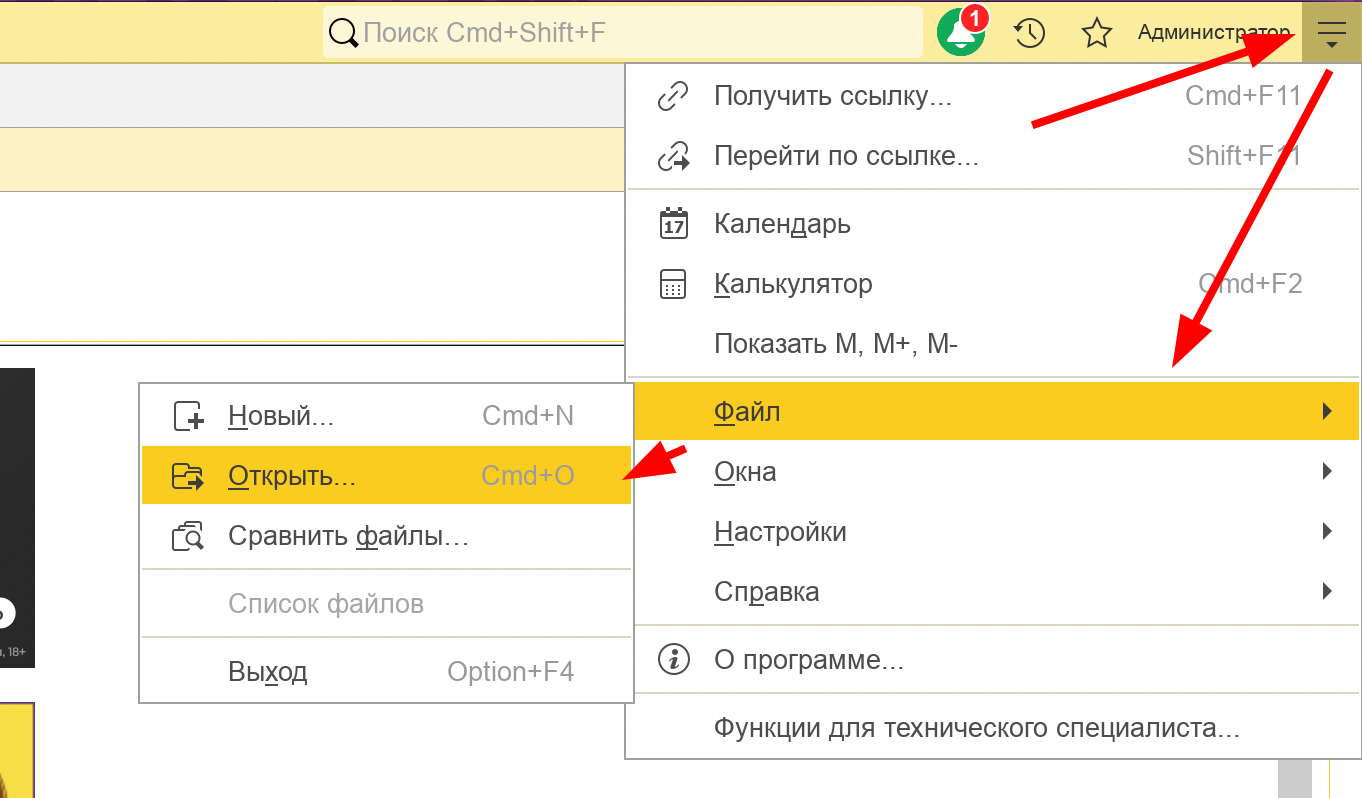Screen dimensions: 1362x798
Task: Choose Новый... in the Файл submenu
Action: pos(386,416)
